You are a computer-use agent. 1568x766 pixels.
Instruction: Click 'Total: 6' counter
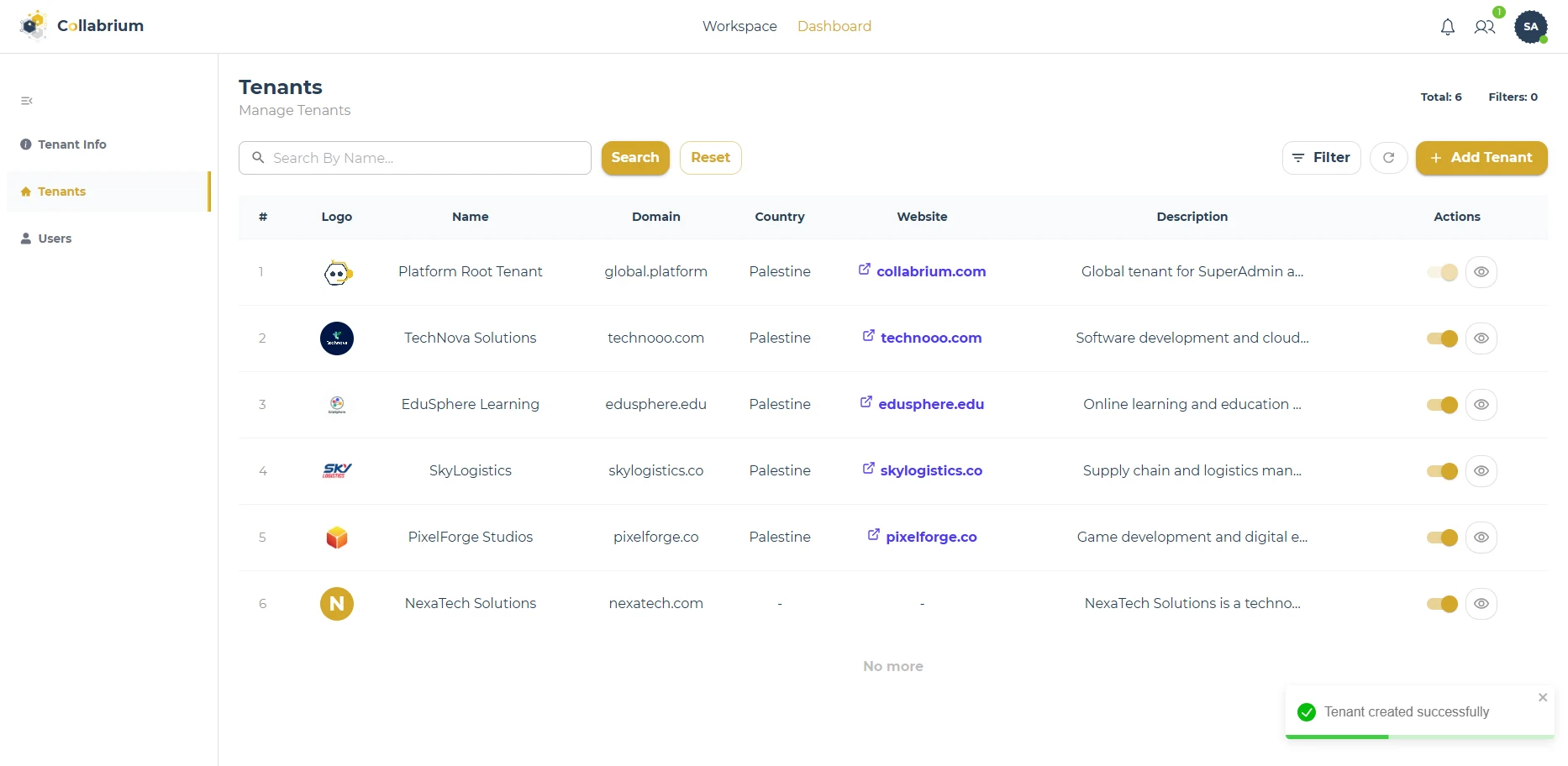[1441, 97]
